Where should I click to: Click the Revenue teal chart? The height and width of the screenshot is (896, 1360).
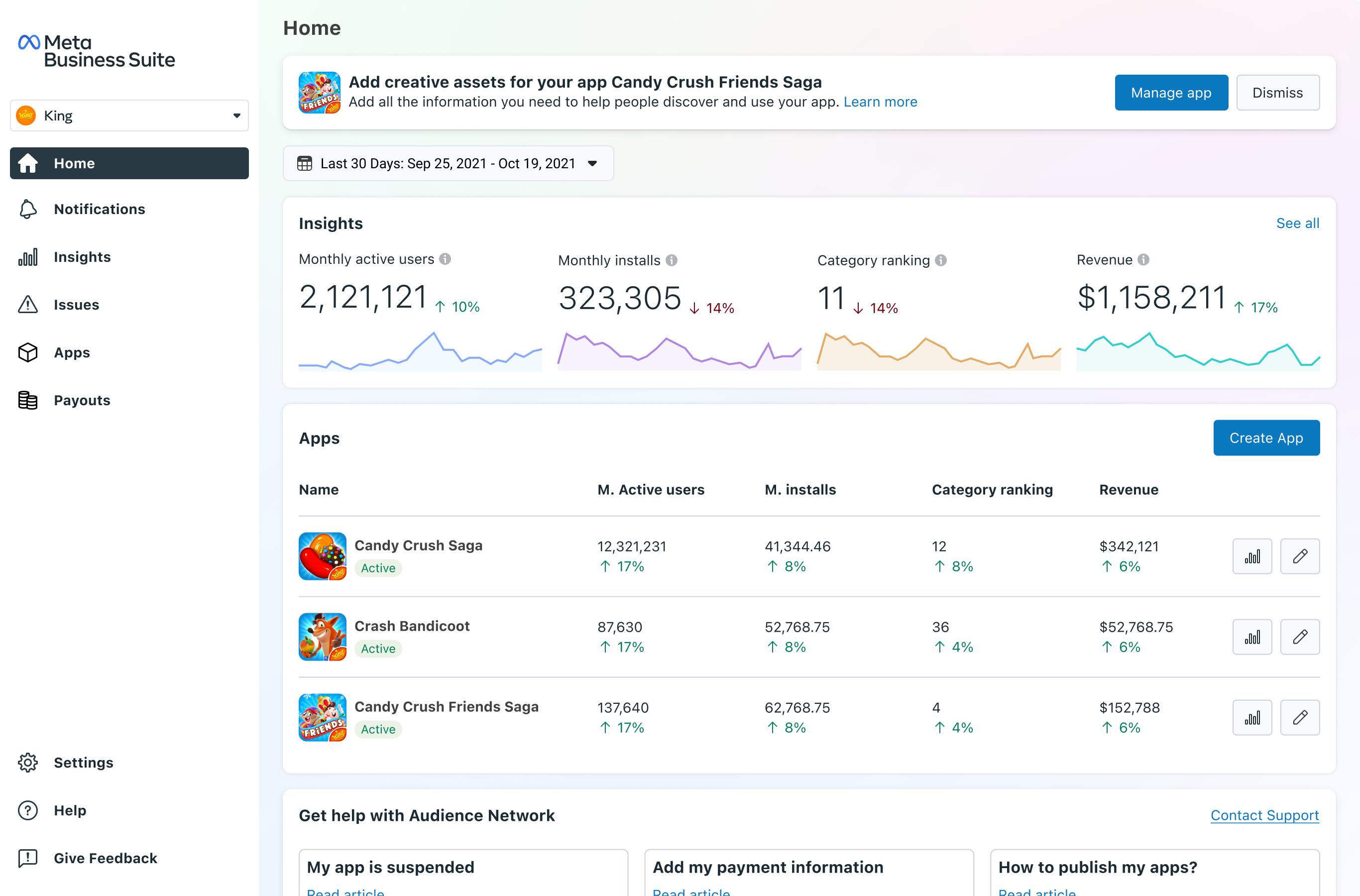[x=1198, y=351]
